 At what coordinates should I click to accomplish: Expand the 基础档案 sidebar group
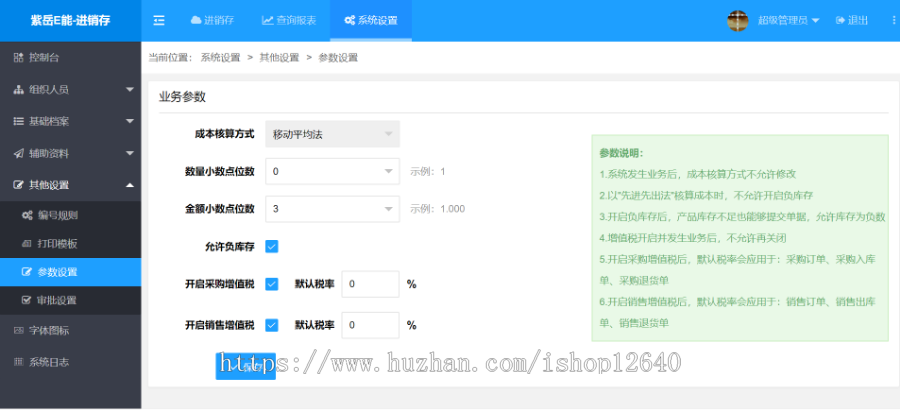pos(71,122)
